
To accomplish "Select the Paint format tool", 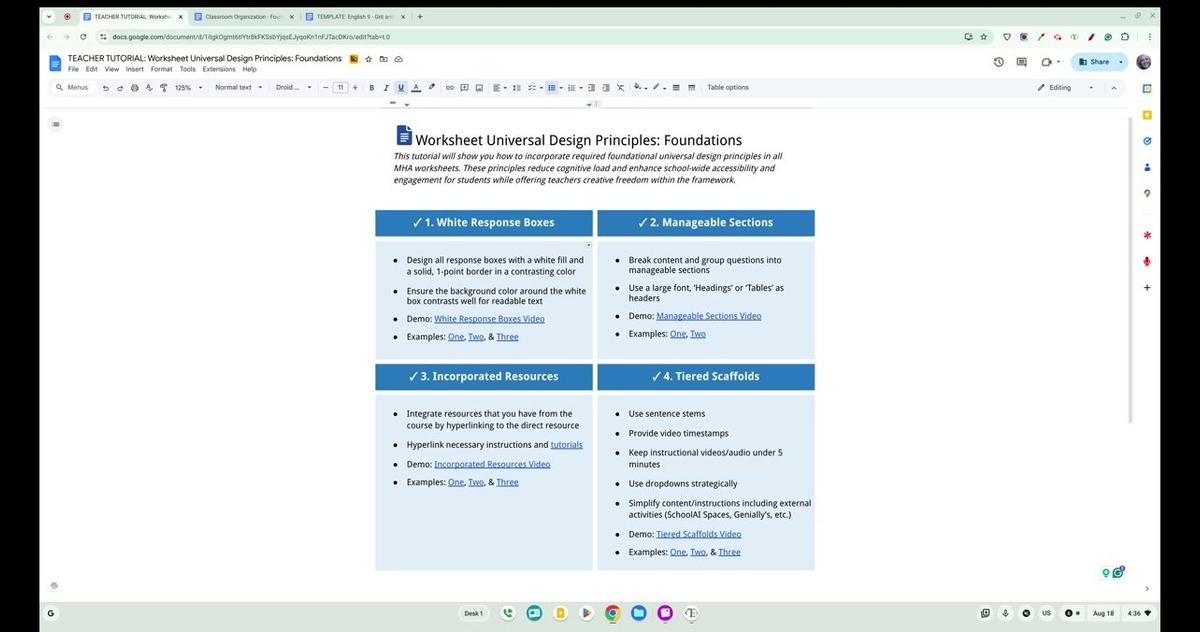I will (x=164, y=88).
